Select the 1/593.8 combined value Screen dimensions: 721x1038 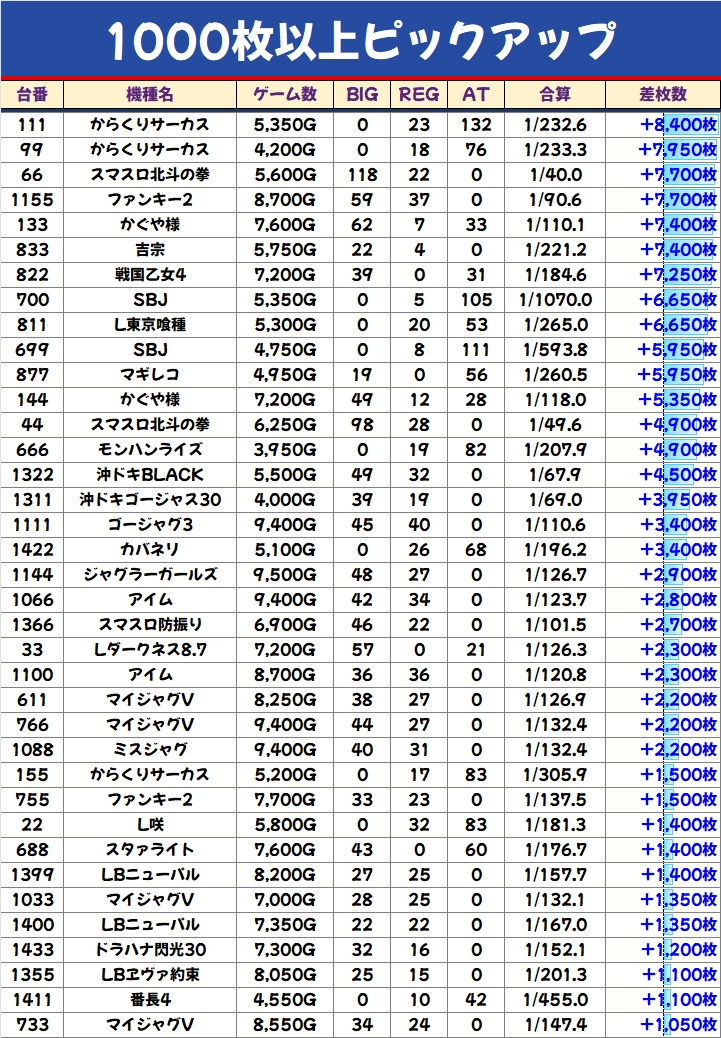555,350
